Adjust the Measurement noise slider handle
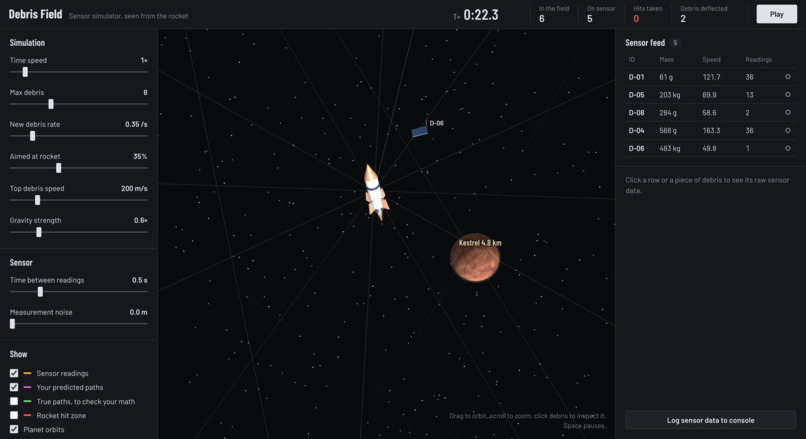 pos(12,324)
